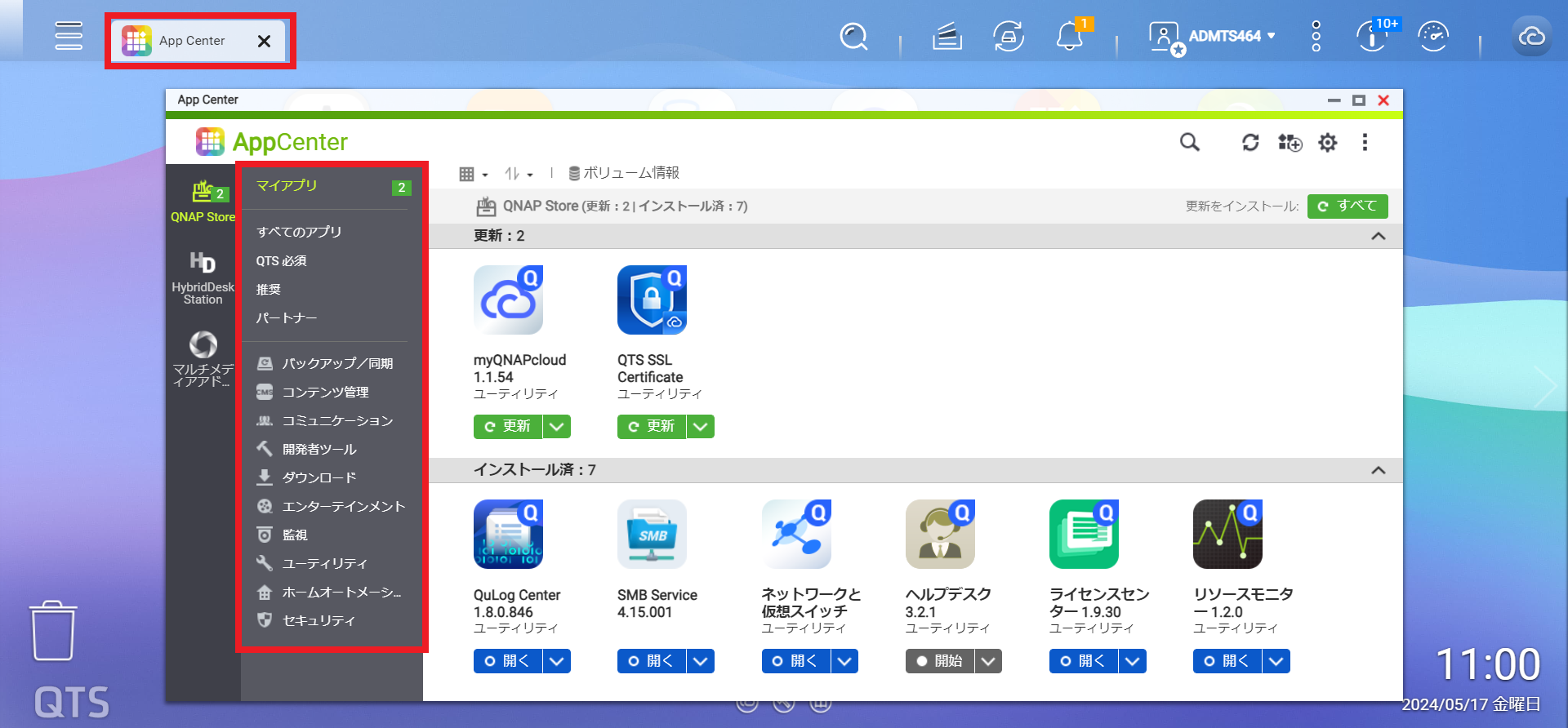Expand SMB Service open button dropdown

tap(701, 661)
